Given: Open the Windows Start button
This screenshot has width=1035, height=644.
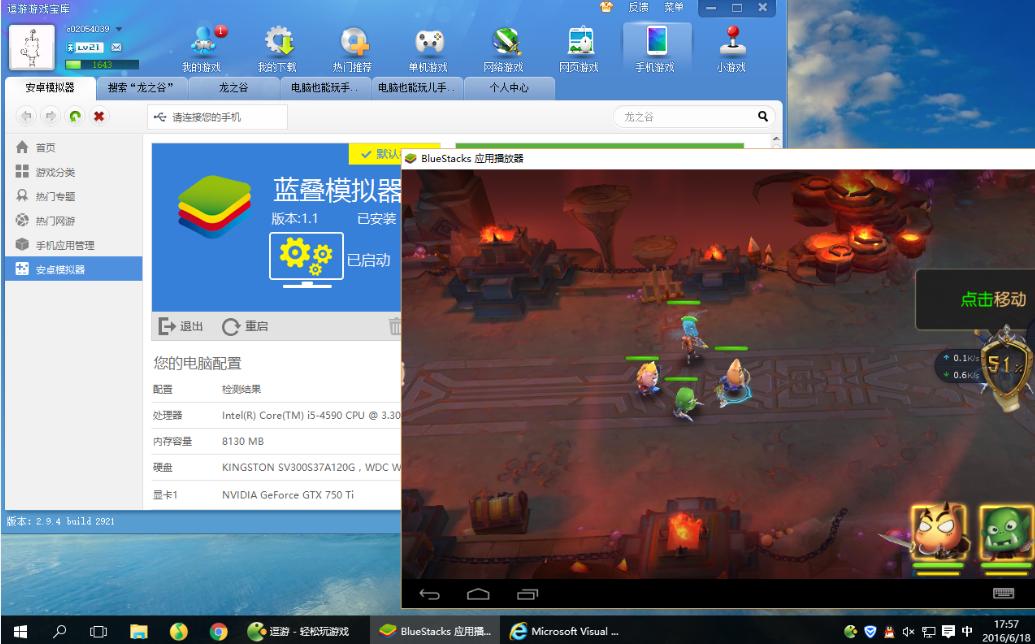Looking at the screenshot, I should pyautogui.click(x=20, y=631).
